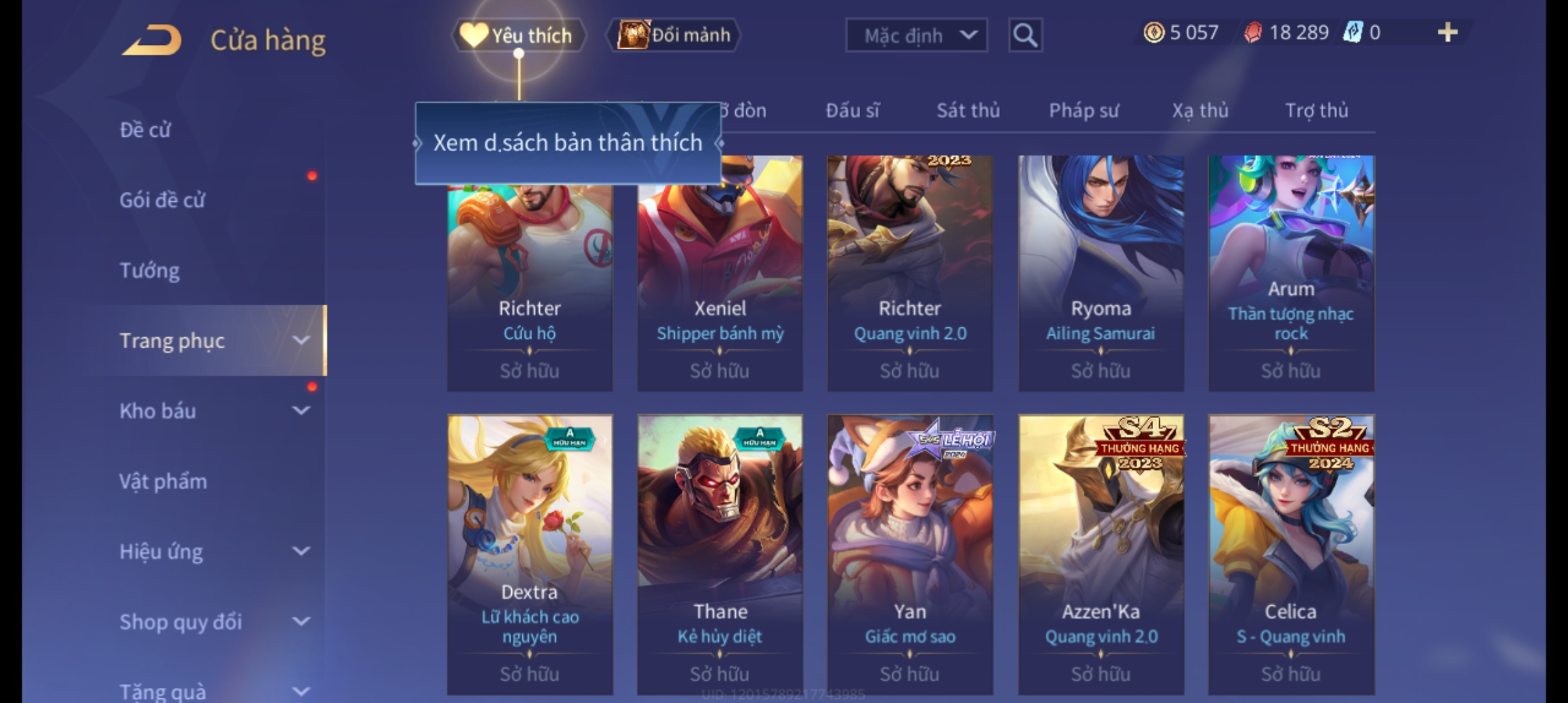Select Ryoma Ailing Samurai skin card

point(1100,273)
